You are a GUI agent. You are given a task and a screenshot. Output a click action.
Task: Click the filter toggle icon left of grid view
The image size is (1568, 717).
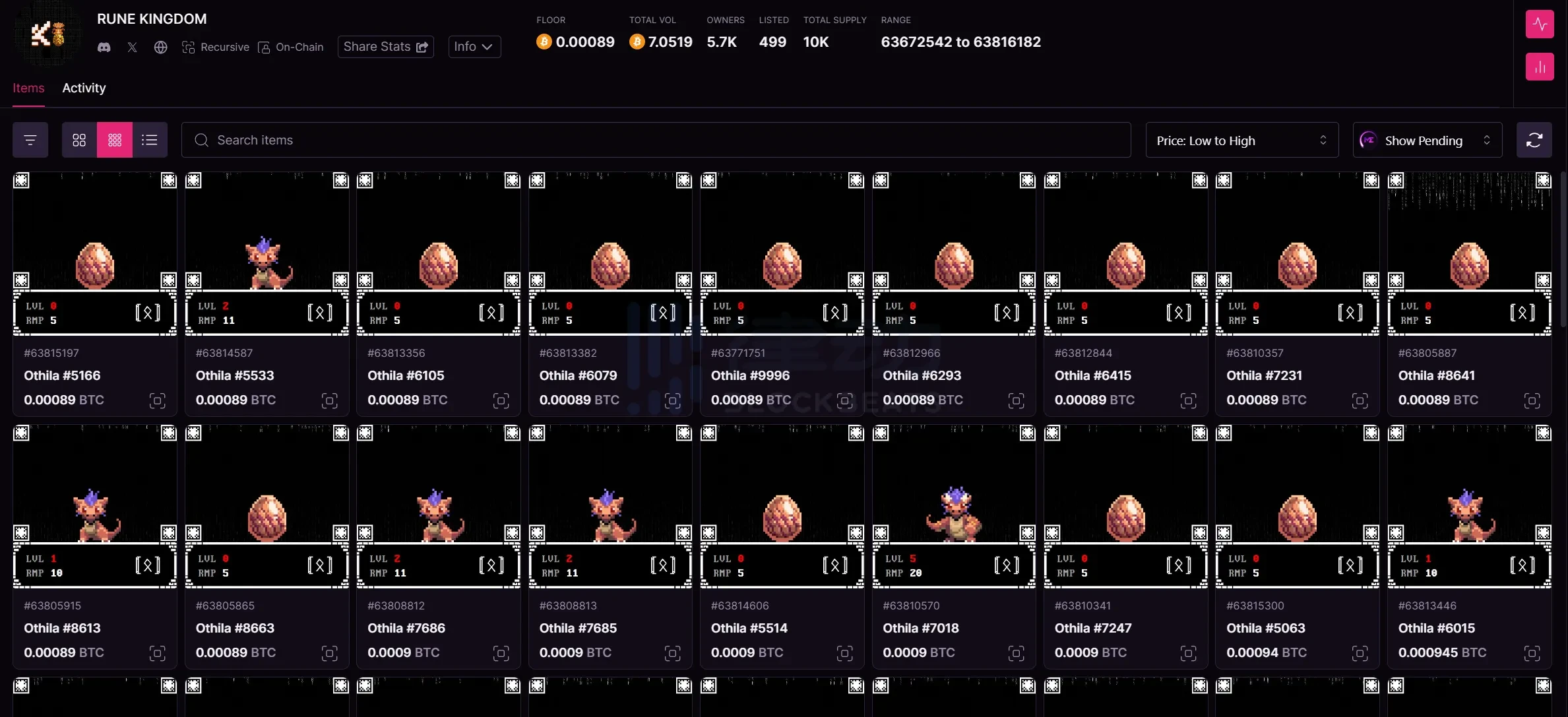pos(30,140)
